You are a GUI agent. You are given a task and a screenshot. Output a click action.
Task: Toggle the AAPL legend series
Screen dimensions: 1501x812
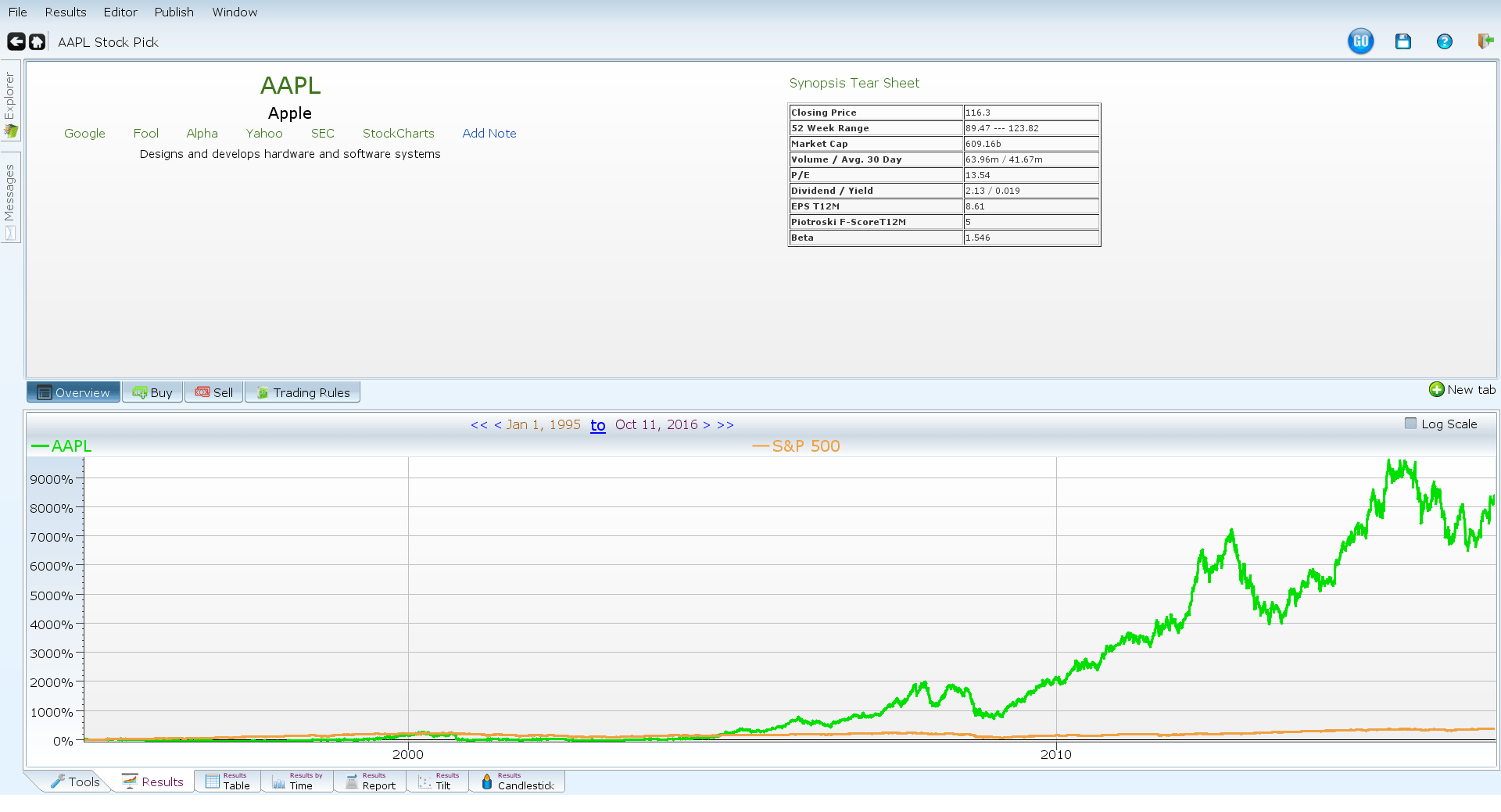click(x=62, y=445)
